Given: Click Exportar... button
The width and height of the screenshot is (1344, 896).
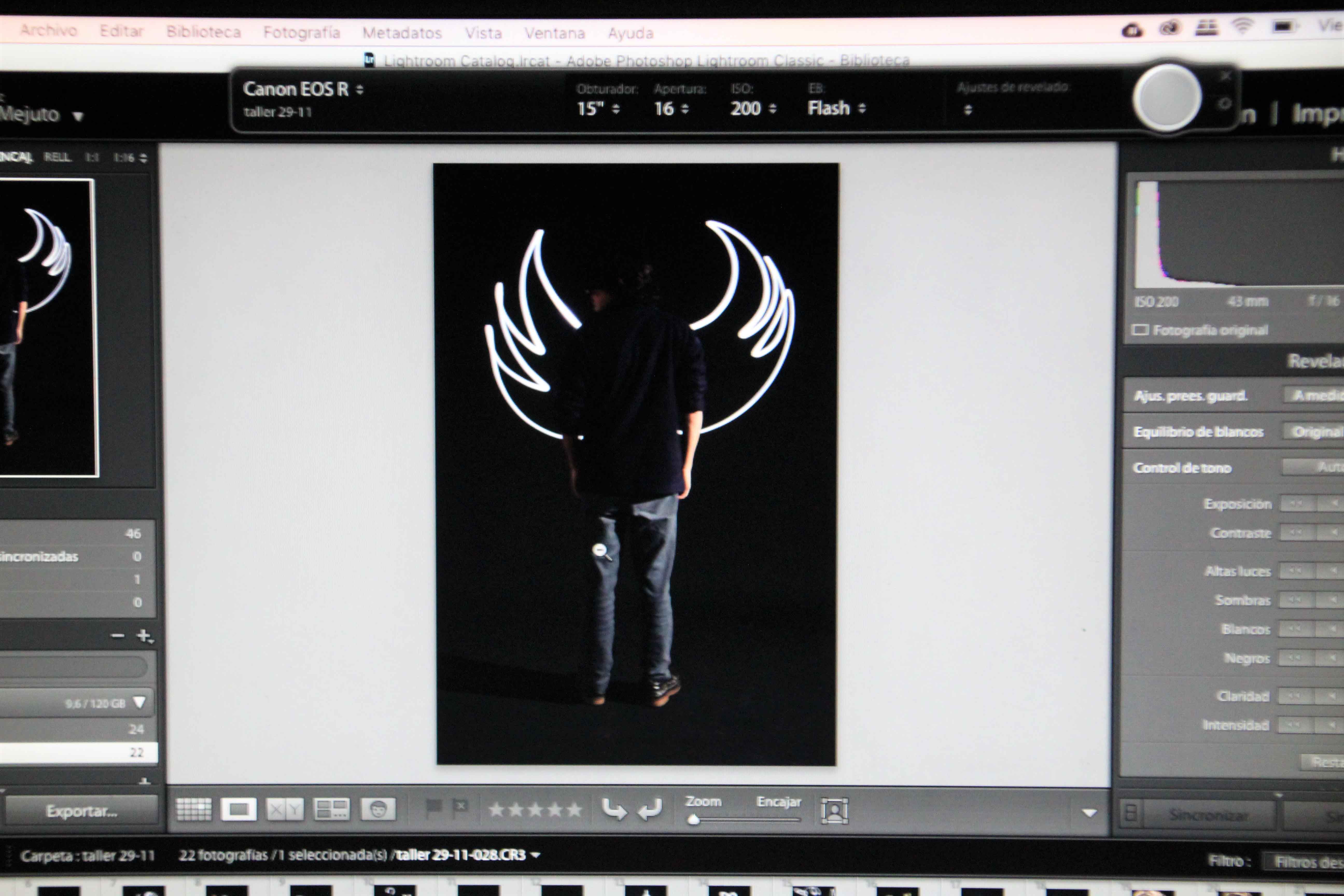Looking at the screenshot, I should coord(82,811).
